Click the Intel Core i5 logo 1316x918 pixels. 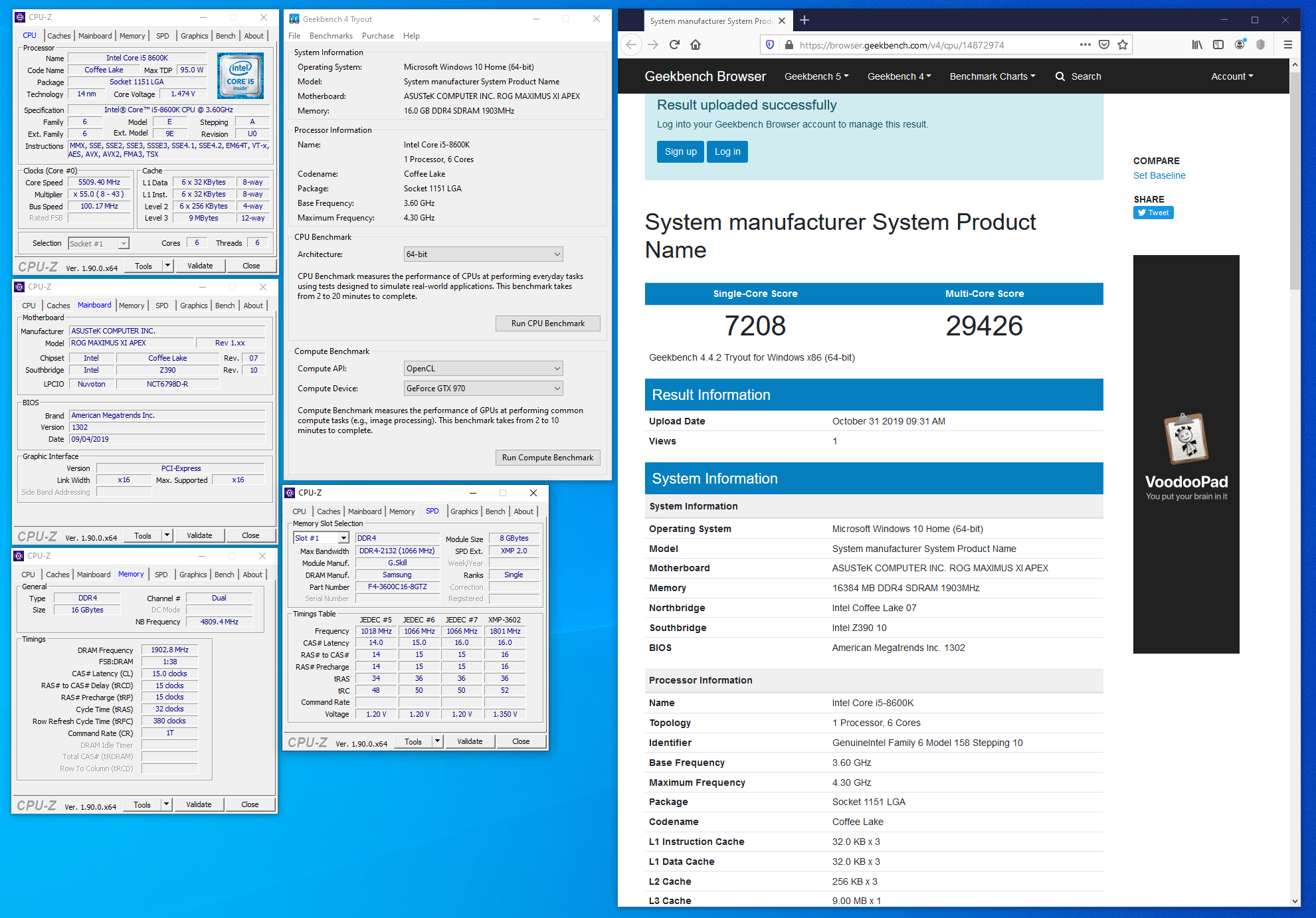point(240,75)
